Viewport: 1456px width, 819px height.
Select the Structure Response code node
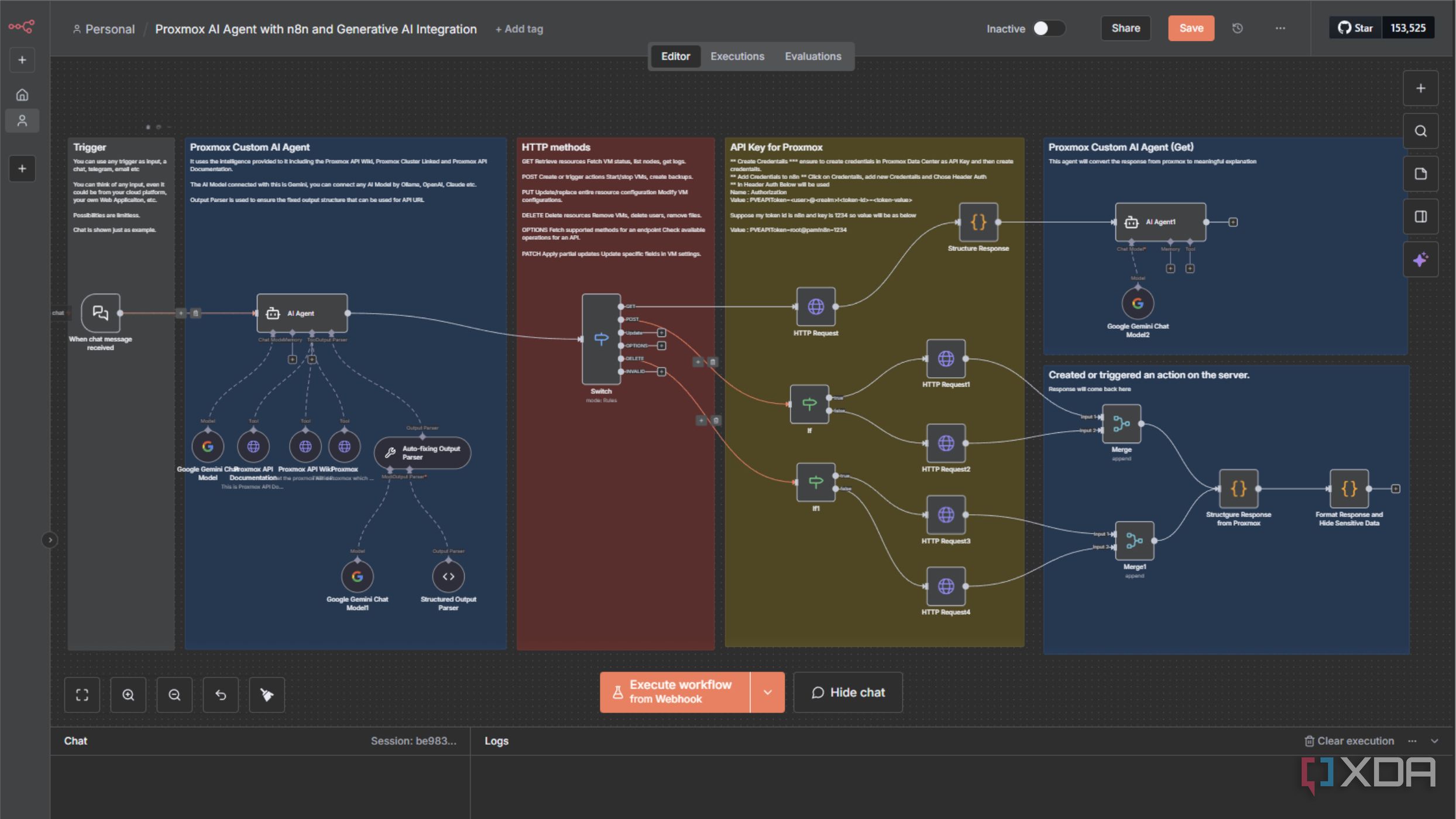click(978, 222)
